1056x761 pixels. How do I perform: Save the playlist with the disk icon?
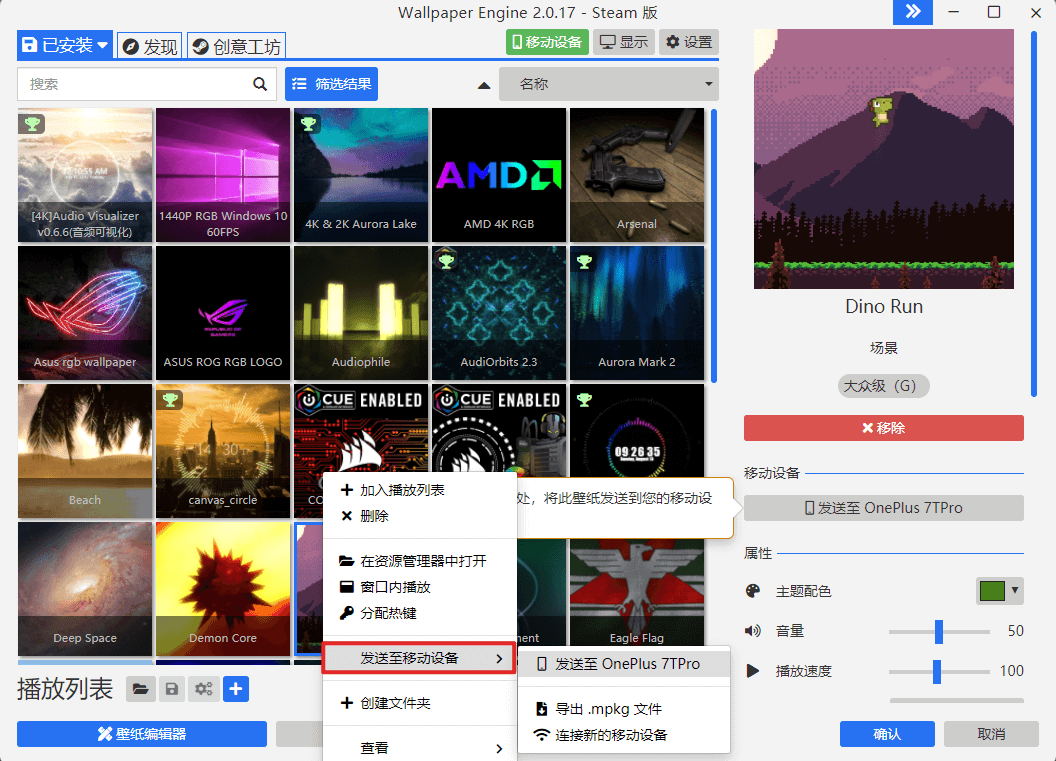(172, 689)
